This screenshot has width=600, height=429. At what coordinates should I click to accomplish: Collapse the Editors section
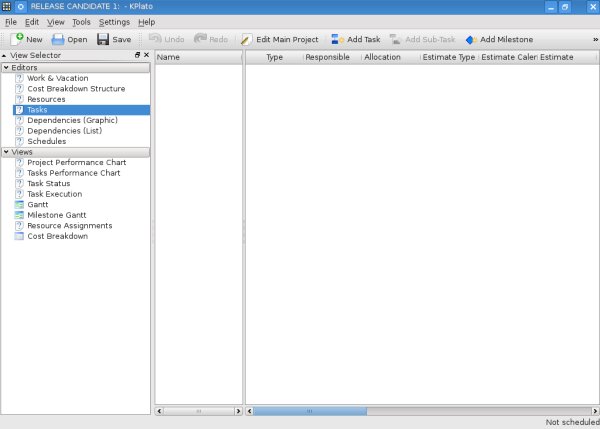(6, 68)
